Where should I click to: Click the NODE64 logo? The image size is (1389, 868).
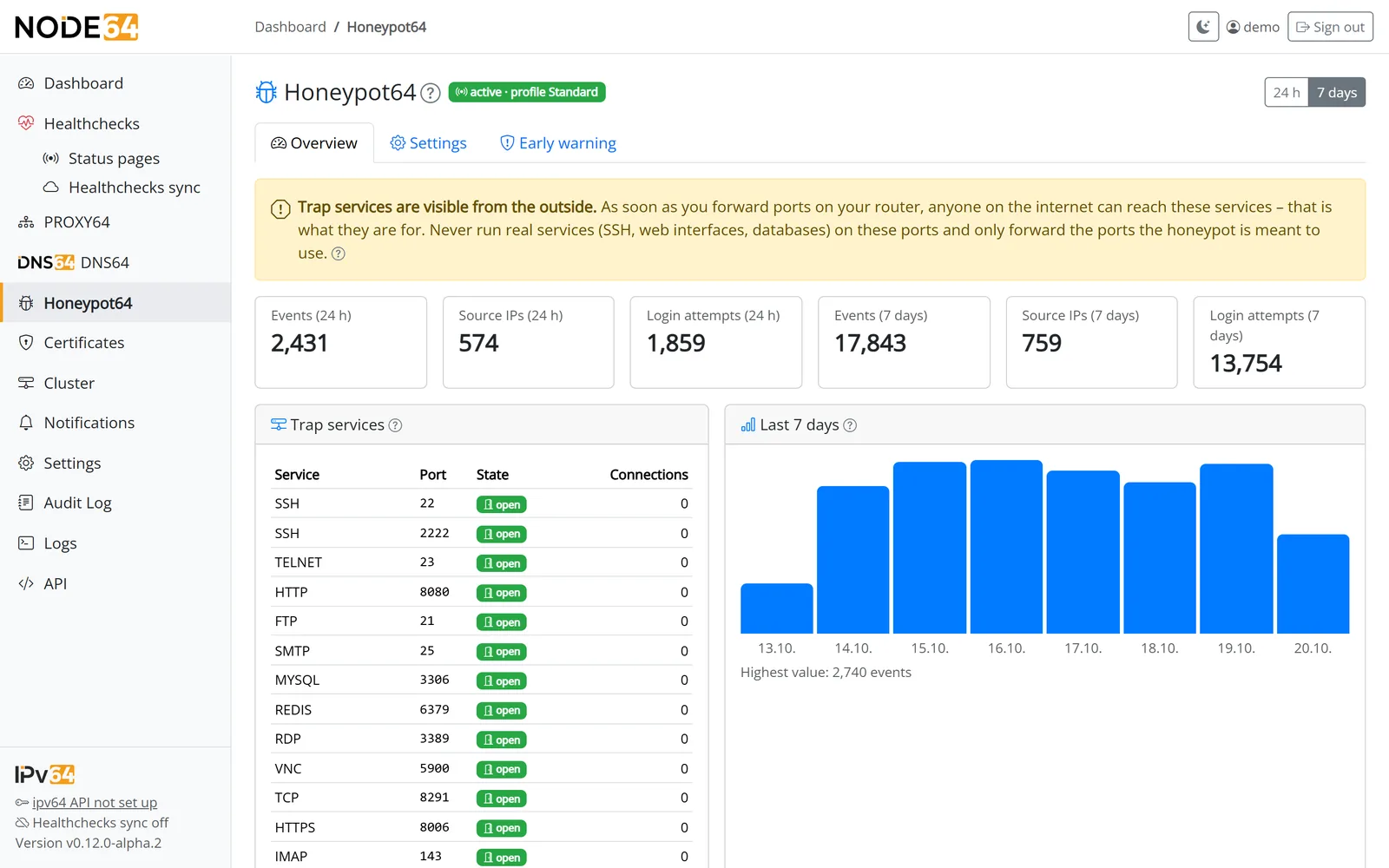[x=76, y=27]
